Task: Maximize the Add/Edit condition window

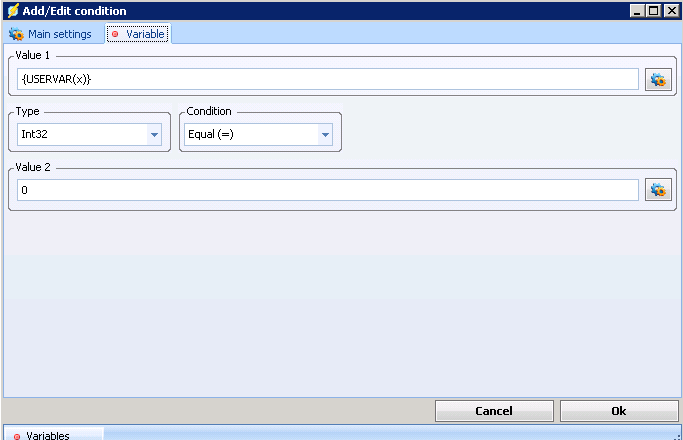Action: click(654, 11)
